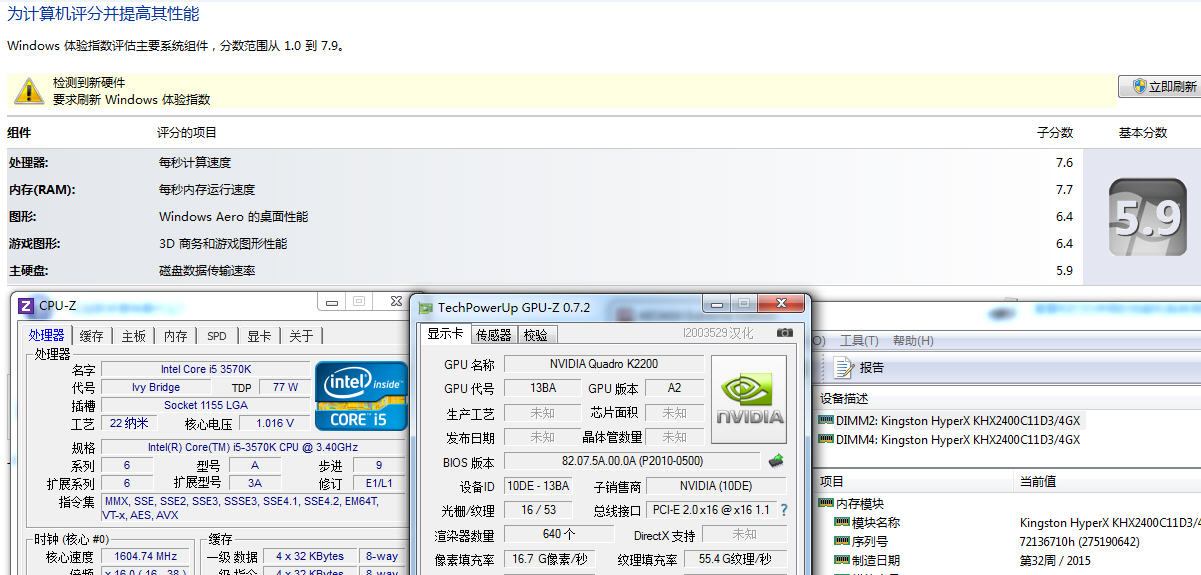Viewport: 1201px width, 575px height.
Task: Click the core voltage value 1.016 V
Action: [275, 423]
